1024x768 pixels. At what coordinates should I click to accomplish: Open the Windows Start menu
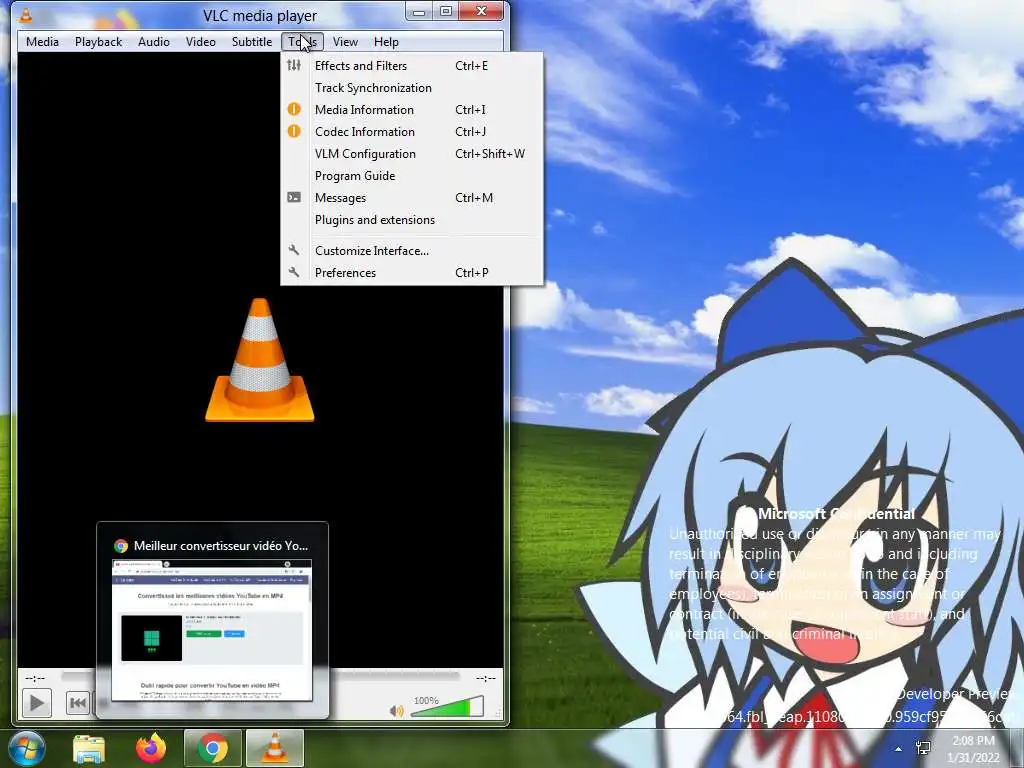pos(27,748)
